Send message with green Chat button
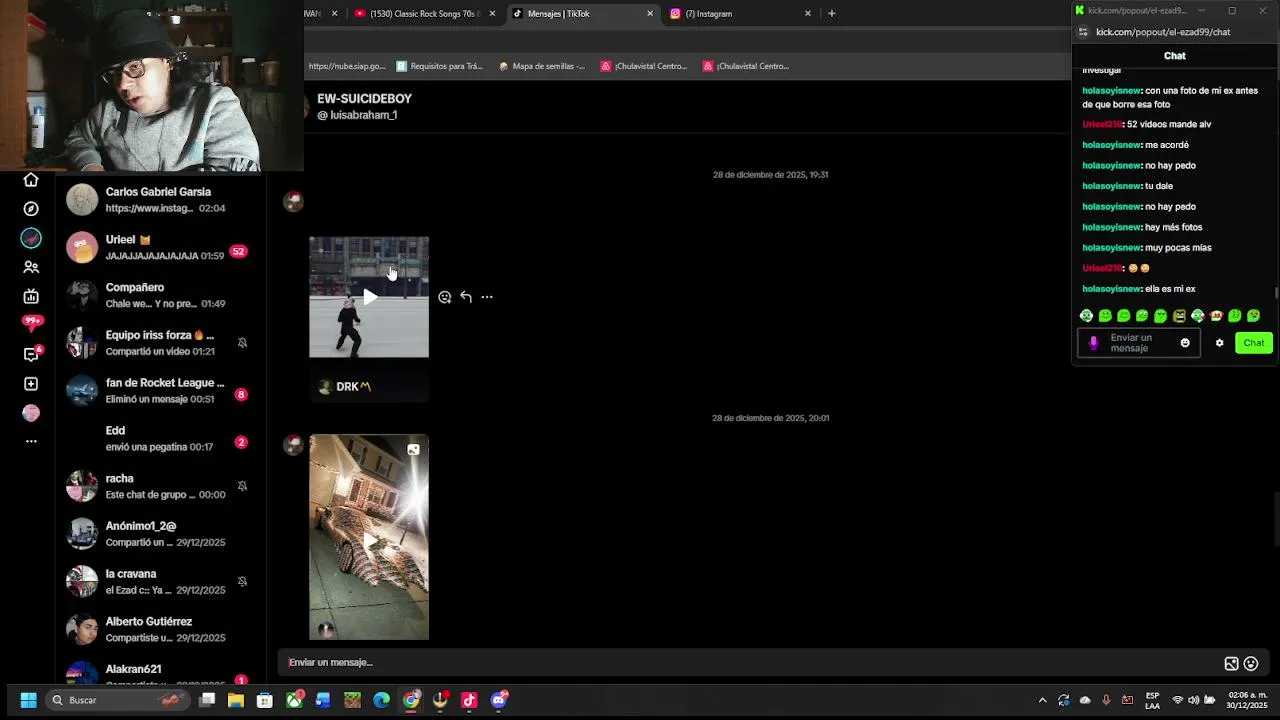This screenshot has width=1280, height=720. [1254, 343]
